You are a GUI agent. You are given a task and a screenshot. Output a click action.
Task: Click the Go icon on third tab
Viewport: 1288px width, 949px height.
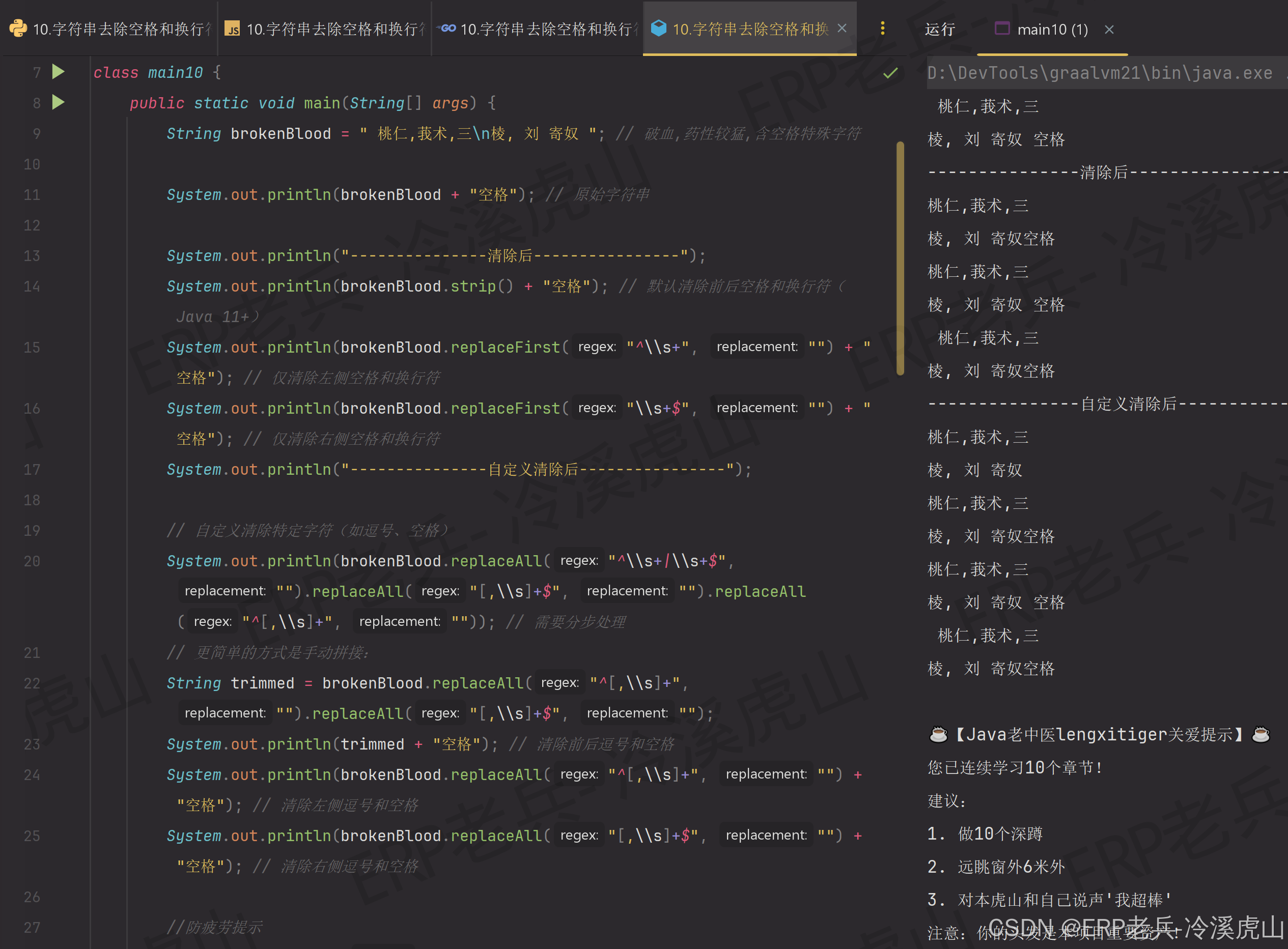pyautogui.click(x=446, y=27)
